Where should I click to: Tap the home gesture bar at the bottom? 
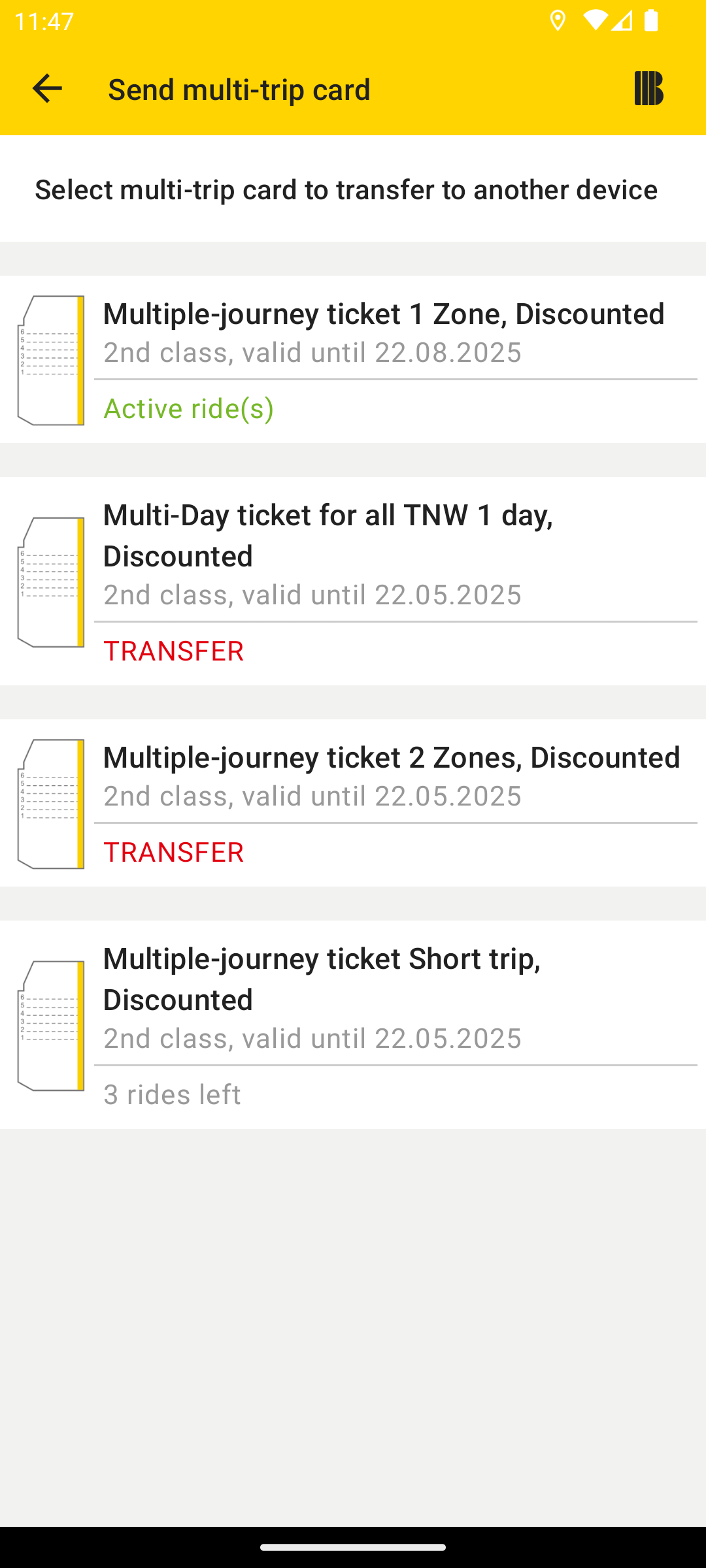click(353, 1547)
